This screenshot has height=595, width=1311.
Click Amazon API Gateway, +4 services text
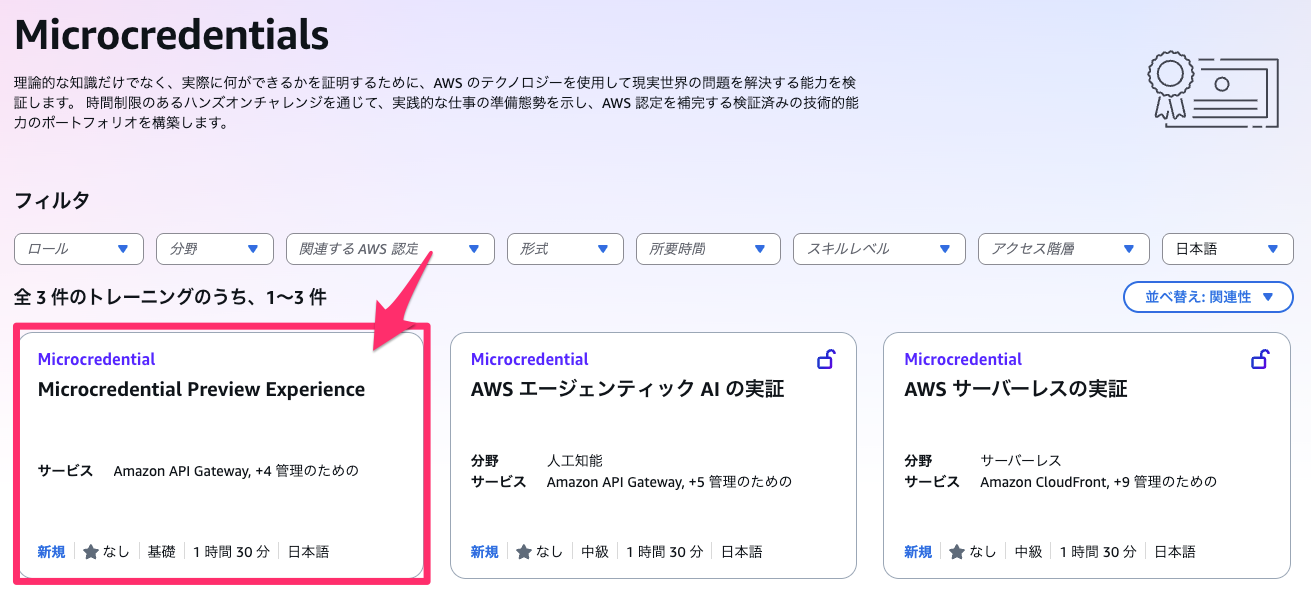(236, 471)
